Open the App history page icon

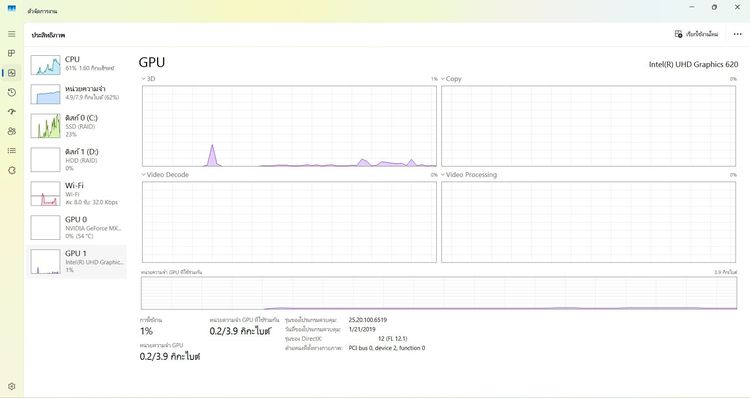11,92
